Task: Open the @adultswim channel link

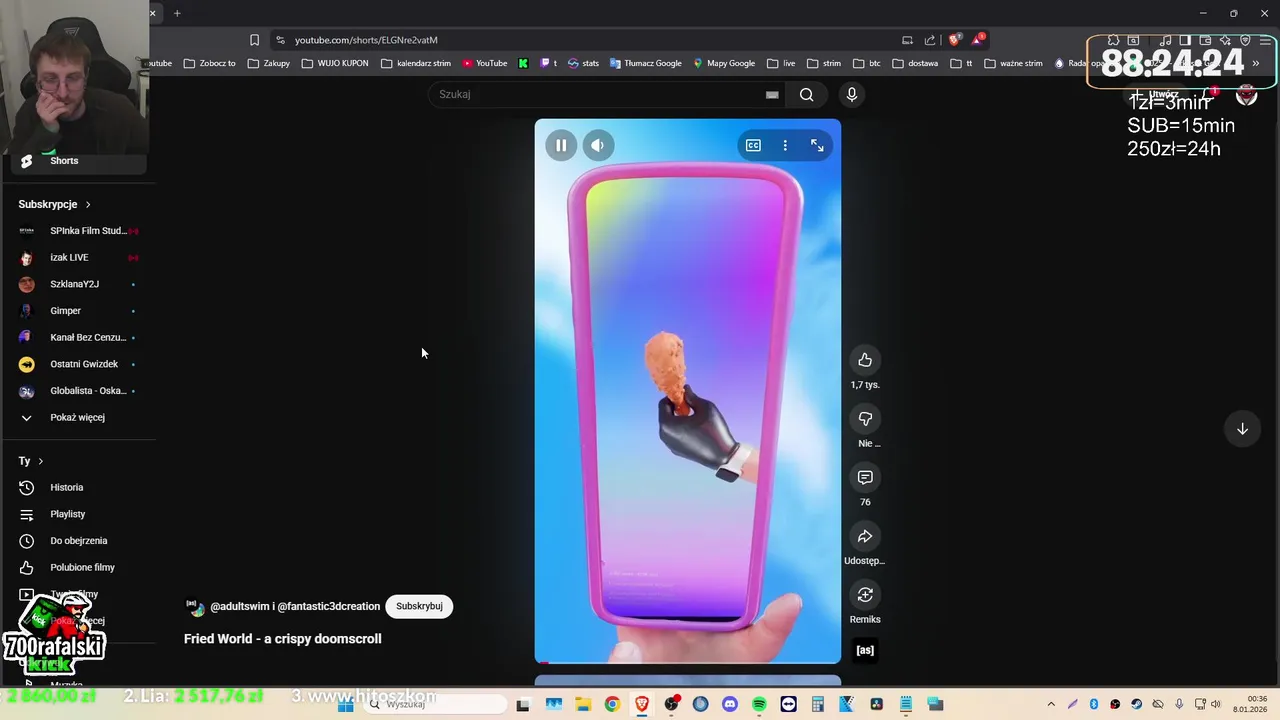Action: click(x=238, y=606)
